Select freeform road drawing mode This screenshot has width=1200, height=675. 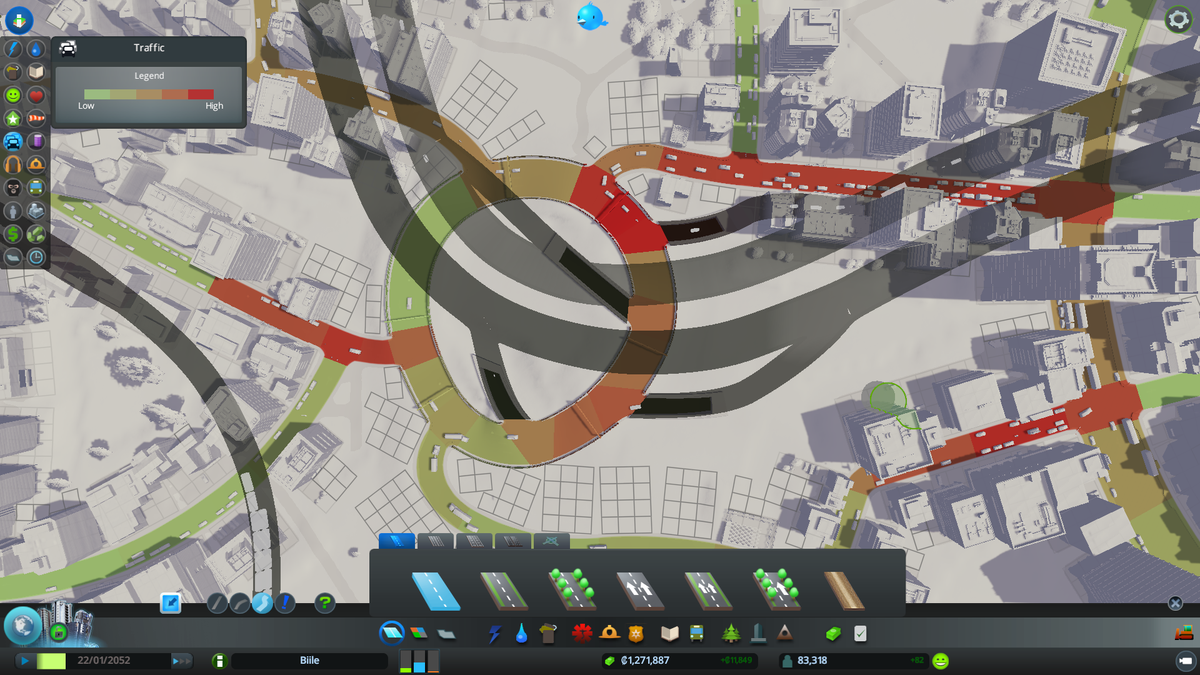coord(262,603)
